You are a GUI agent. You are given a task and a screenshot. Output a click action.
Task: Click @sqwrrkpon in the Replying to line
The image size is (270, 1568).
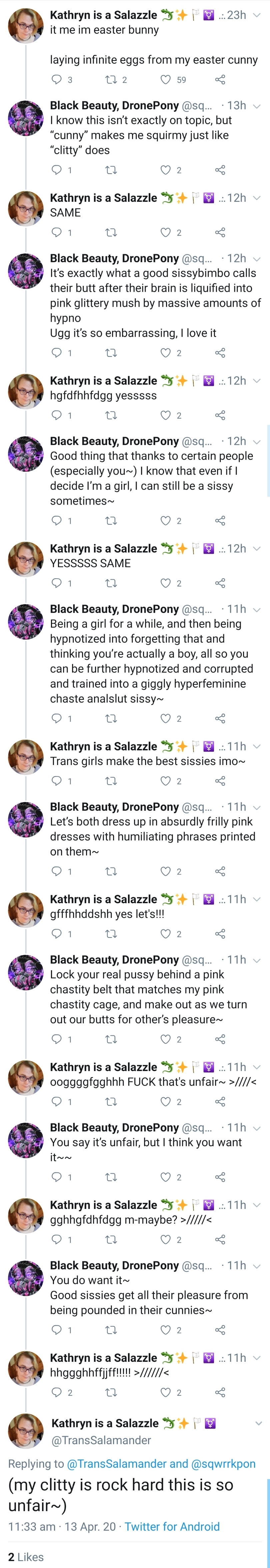[x=223, y=1463]
